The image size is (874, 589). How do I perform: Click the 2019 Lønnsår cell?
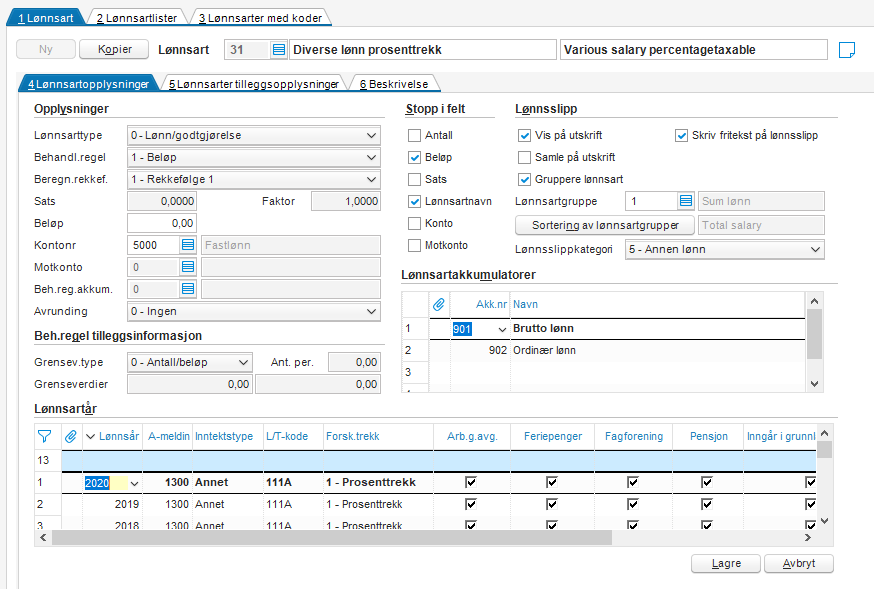pos(112,504)
